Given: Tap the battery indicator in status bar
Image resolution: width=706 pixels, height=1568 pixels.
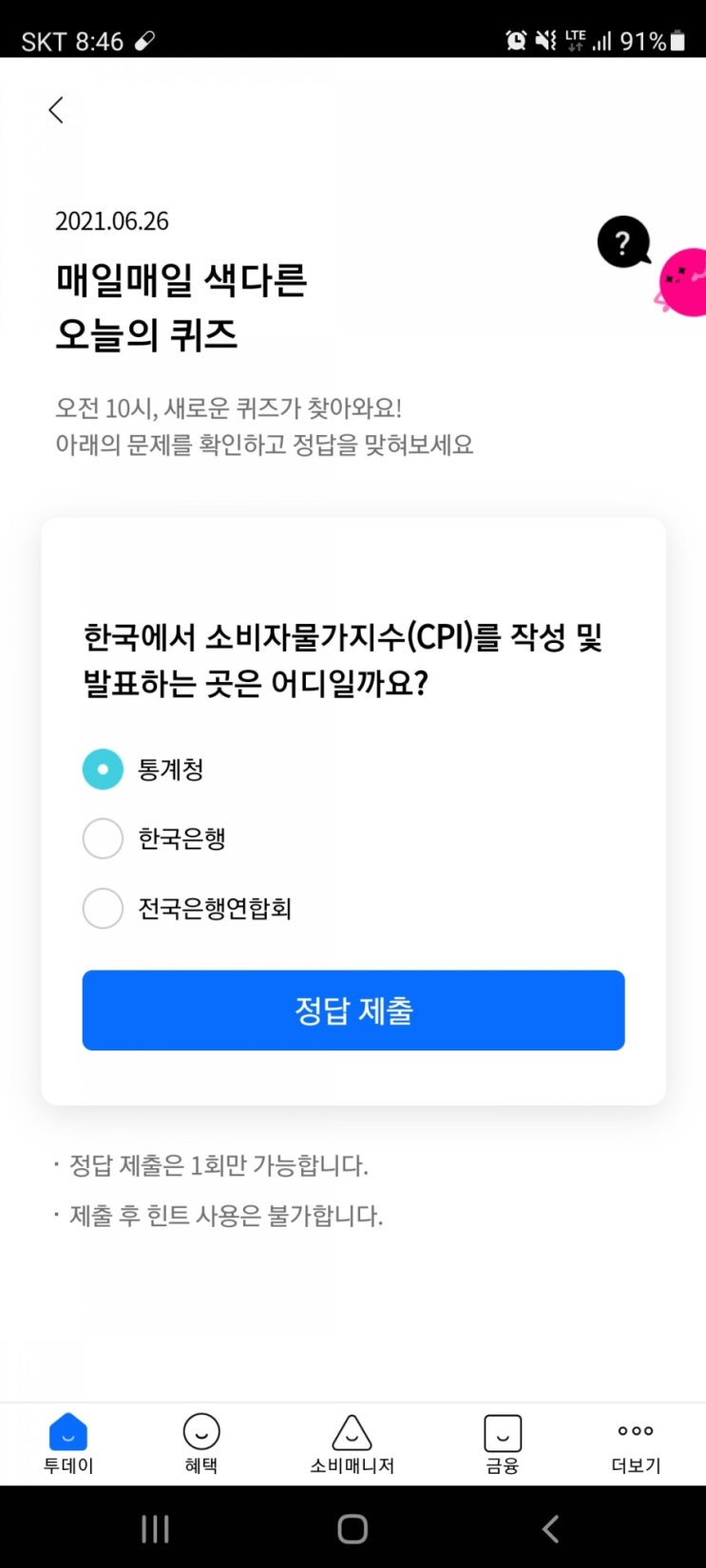Looking at the screenshot, I should click(677, 41).
